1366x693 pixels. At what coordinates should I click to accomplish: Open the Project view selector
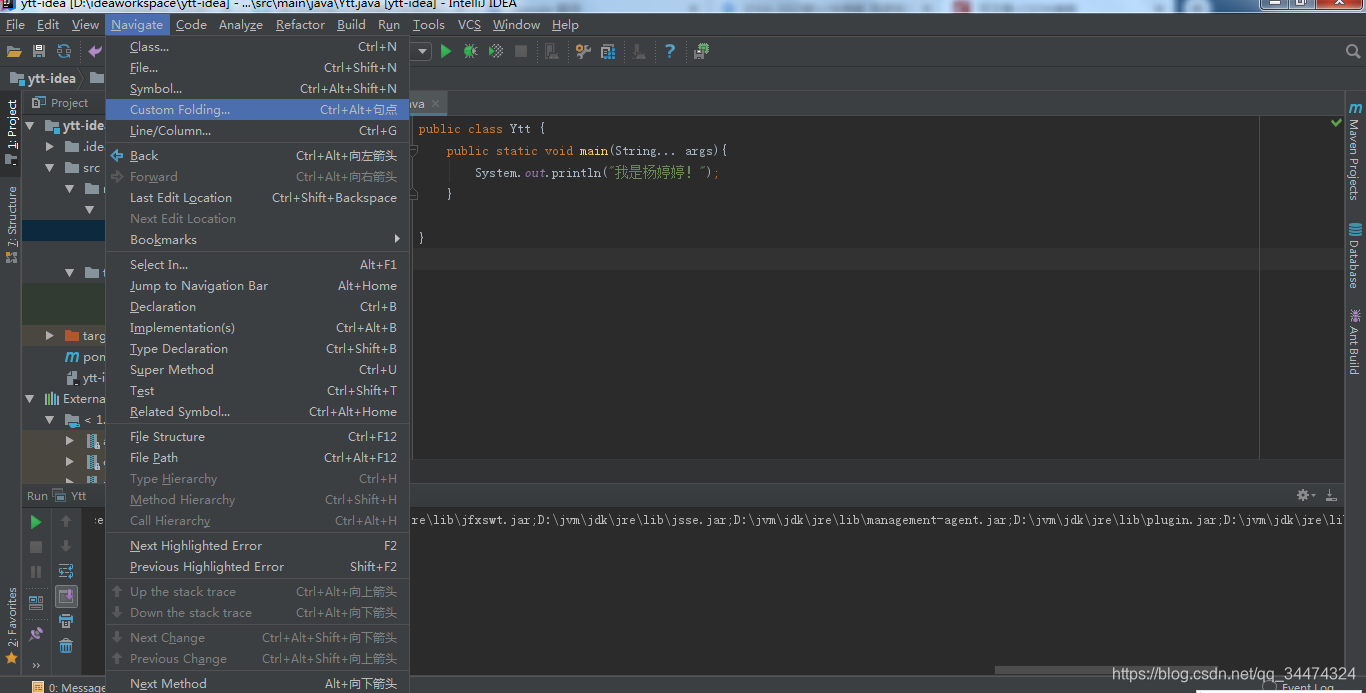click(x=60, y=103)
